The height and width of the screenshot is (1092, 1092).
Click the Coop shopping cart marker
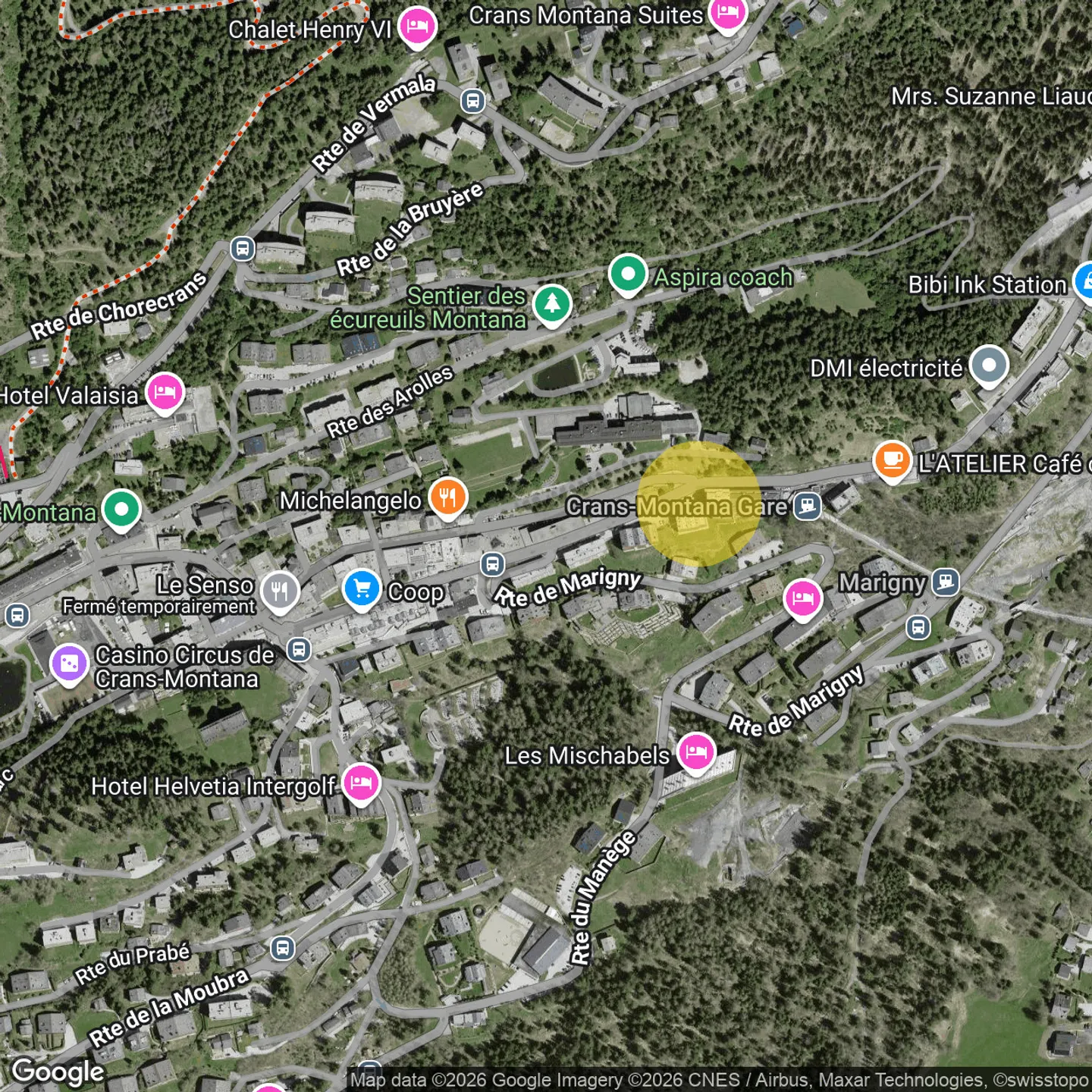pos(362,589)
